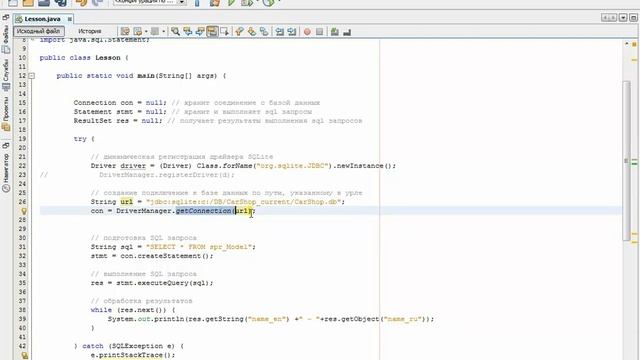This screenshot has width=640, height=360.
Task: Open the Службы side panel tab
Action: [6, 75]
